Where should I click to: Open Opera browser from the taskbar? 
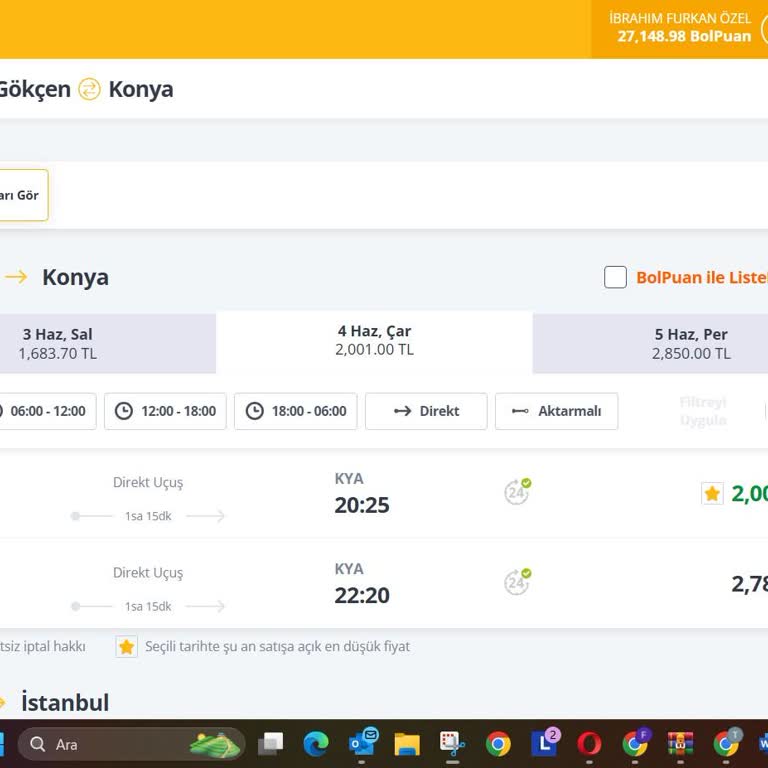(x=589, y=744)
